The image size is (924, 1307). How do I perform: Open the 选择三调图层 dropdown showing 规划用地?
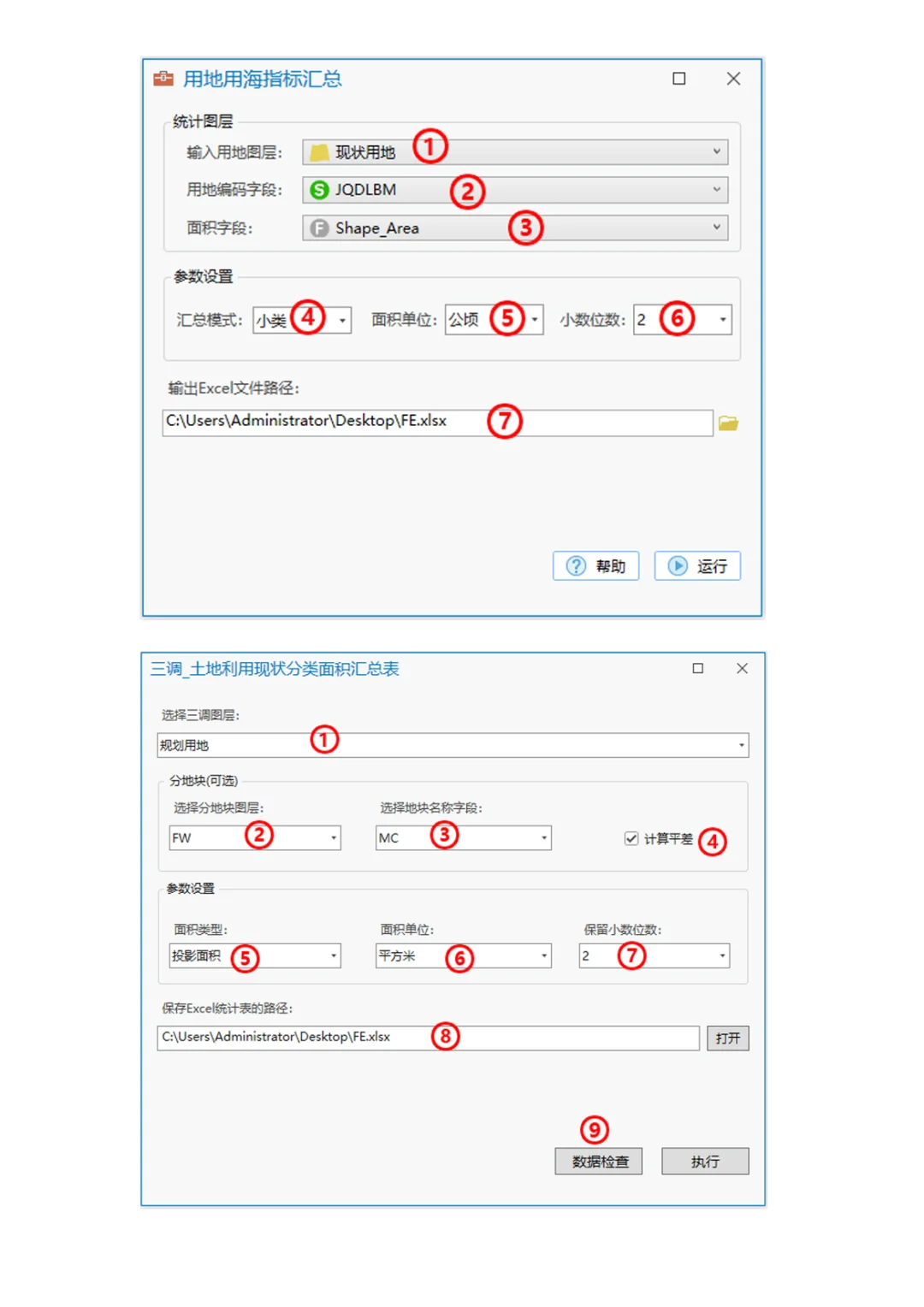(739, 744)
